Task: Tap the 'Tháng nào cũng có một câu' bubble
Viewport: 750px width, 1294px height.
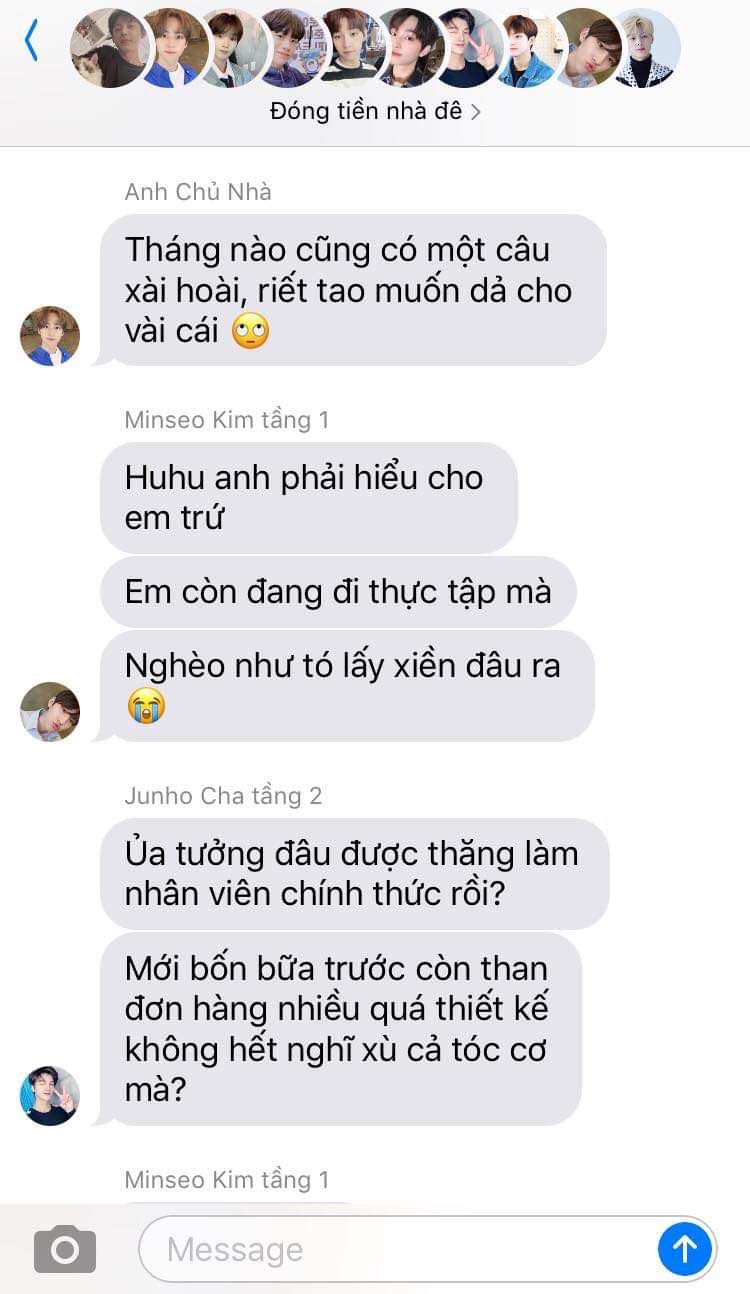Action: (353, 290)
